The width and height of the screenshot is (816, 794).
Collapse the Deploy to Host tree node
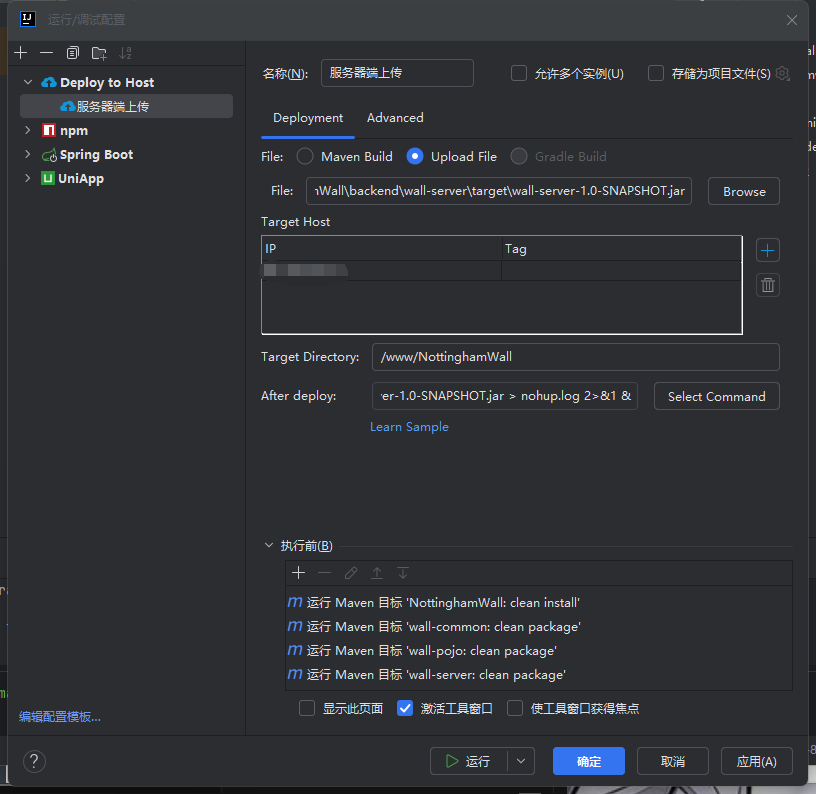tap(28, 82)
